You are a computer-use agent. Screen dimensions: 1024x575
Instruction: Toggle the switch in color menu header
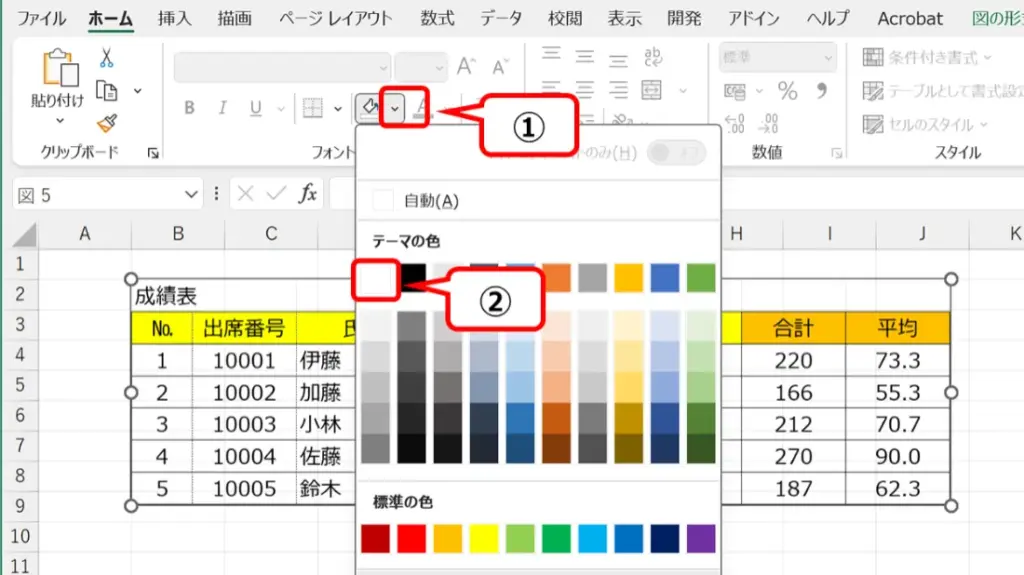click(x=676, y=153)
